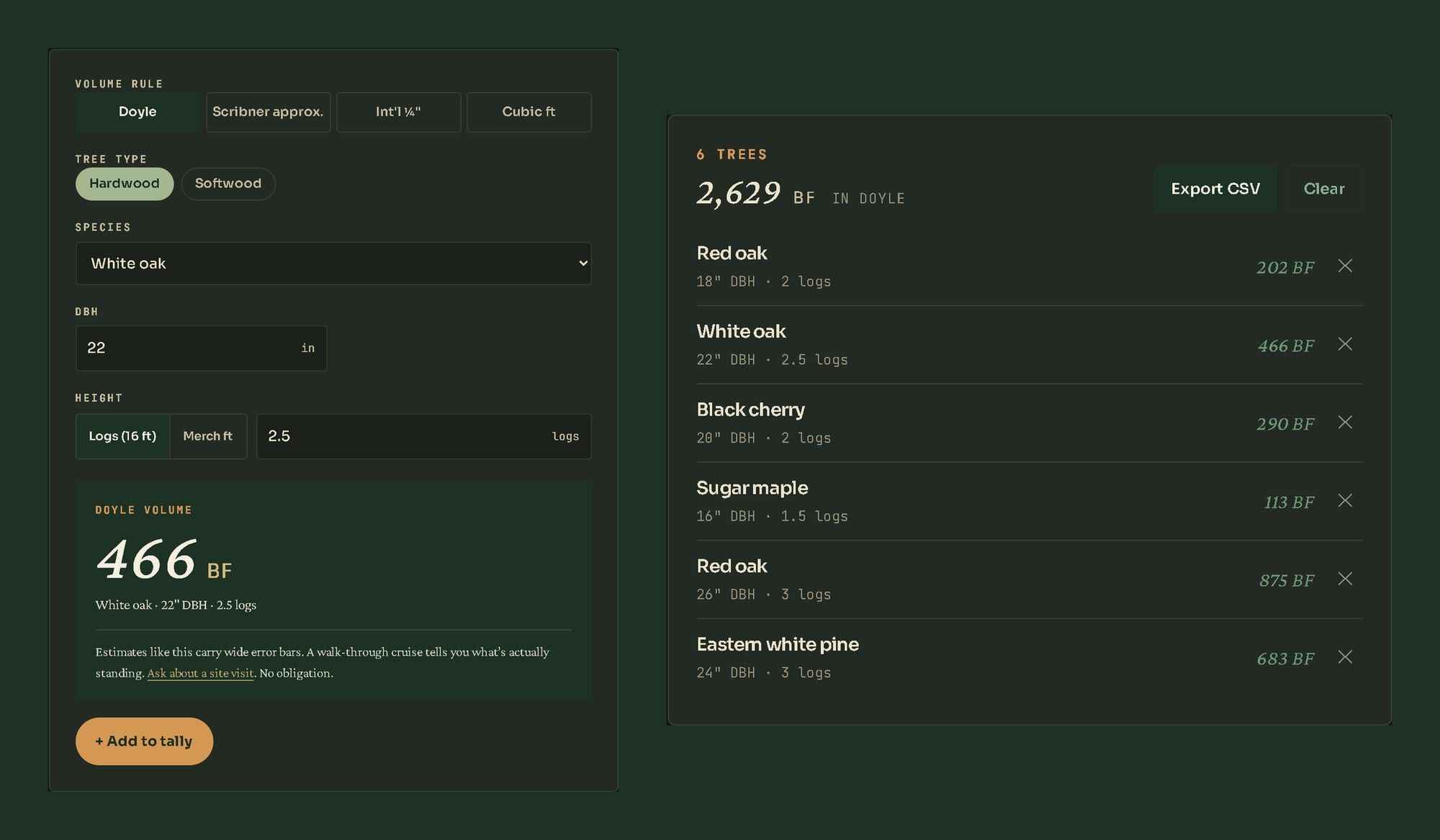Delete the Eastern white pine row
Viewport: 1440px width, 840px height.
1344,657
